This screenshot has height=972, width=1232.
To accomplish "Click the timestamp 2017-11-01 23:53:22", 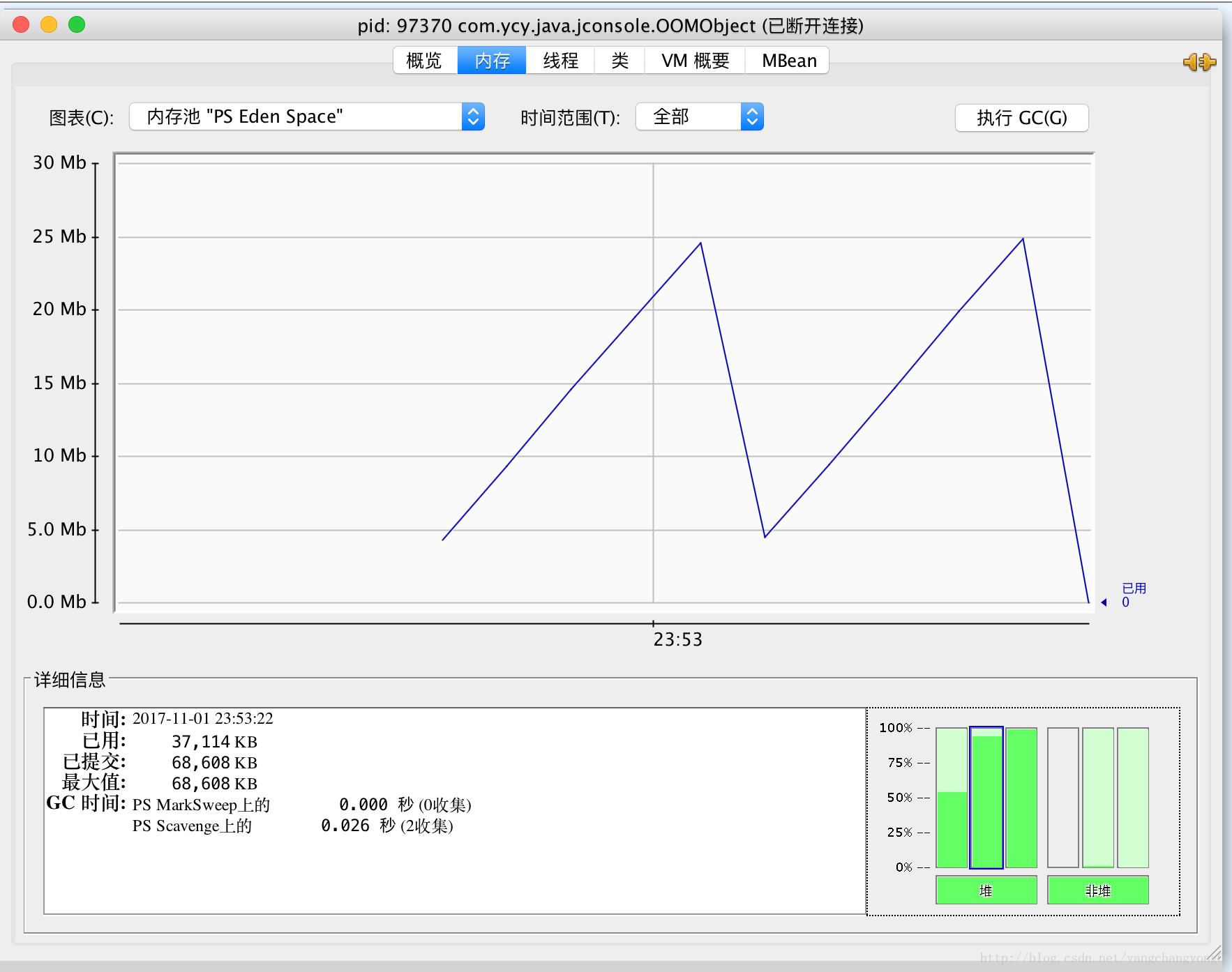I will (x=203, y=718).
